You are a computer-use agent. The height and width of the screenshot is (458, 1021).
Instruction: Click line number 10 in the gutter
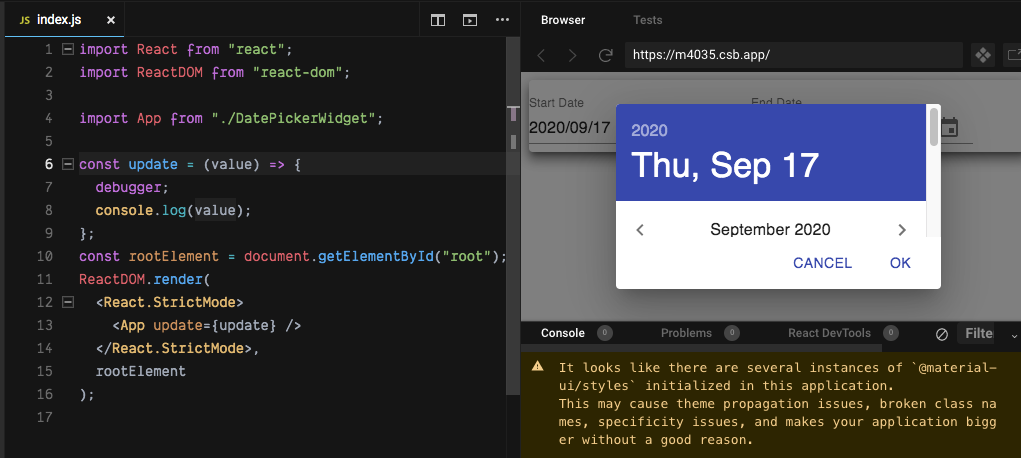(x=44, y=257)
